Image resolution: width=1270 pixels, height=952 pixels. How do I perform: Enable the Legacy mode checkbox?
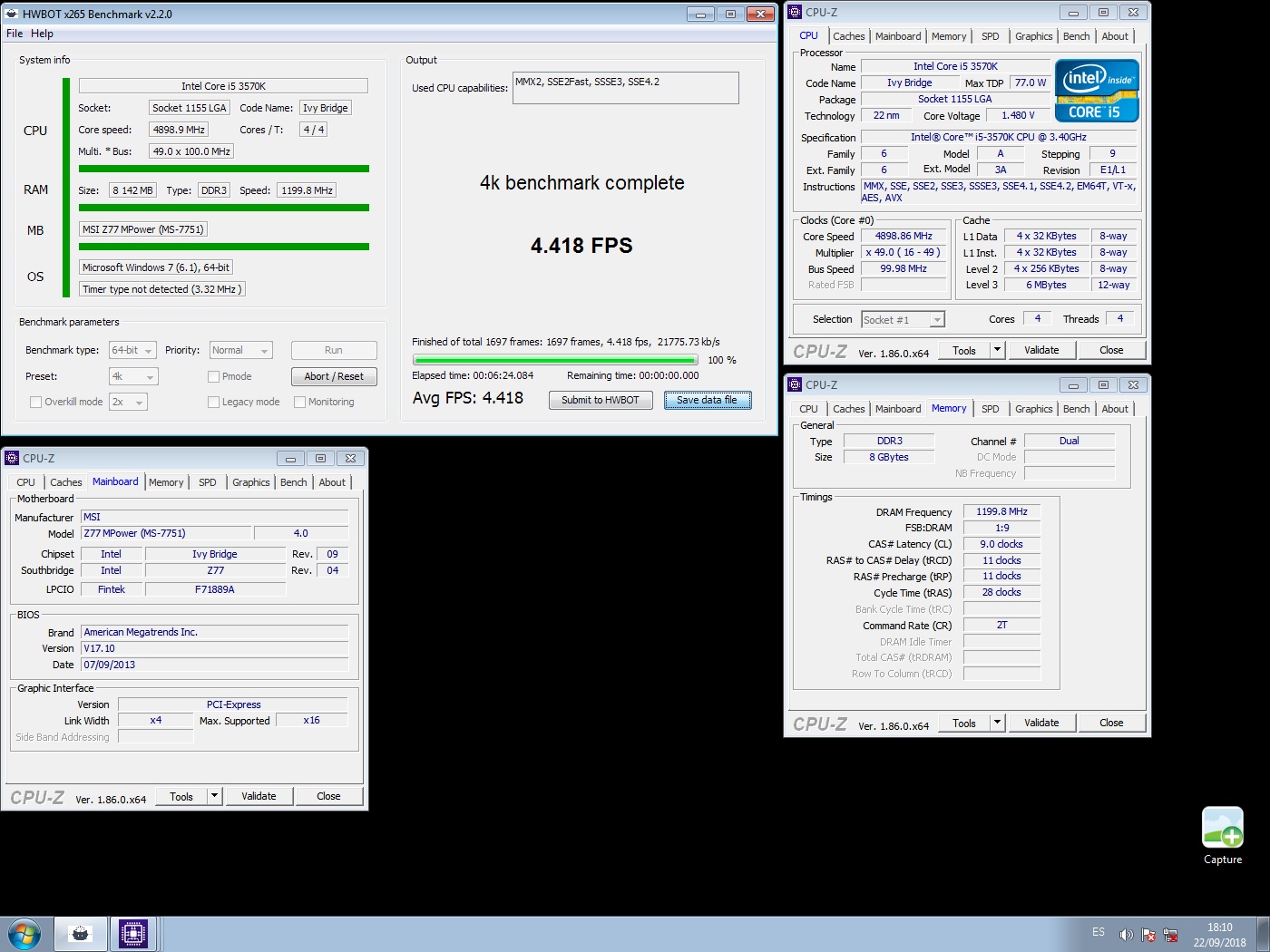click(x=213, y=402)
